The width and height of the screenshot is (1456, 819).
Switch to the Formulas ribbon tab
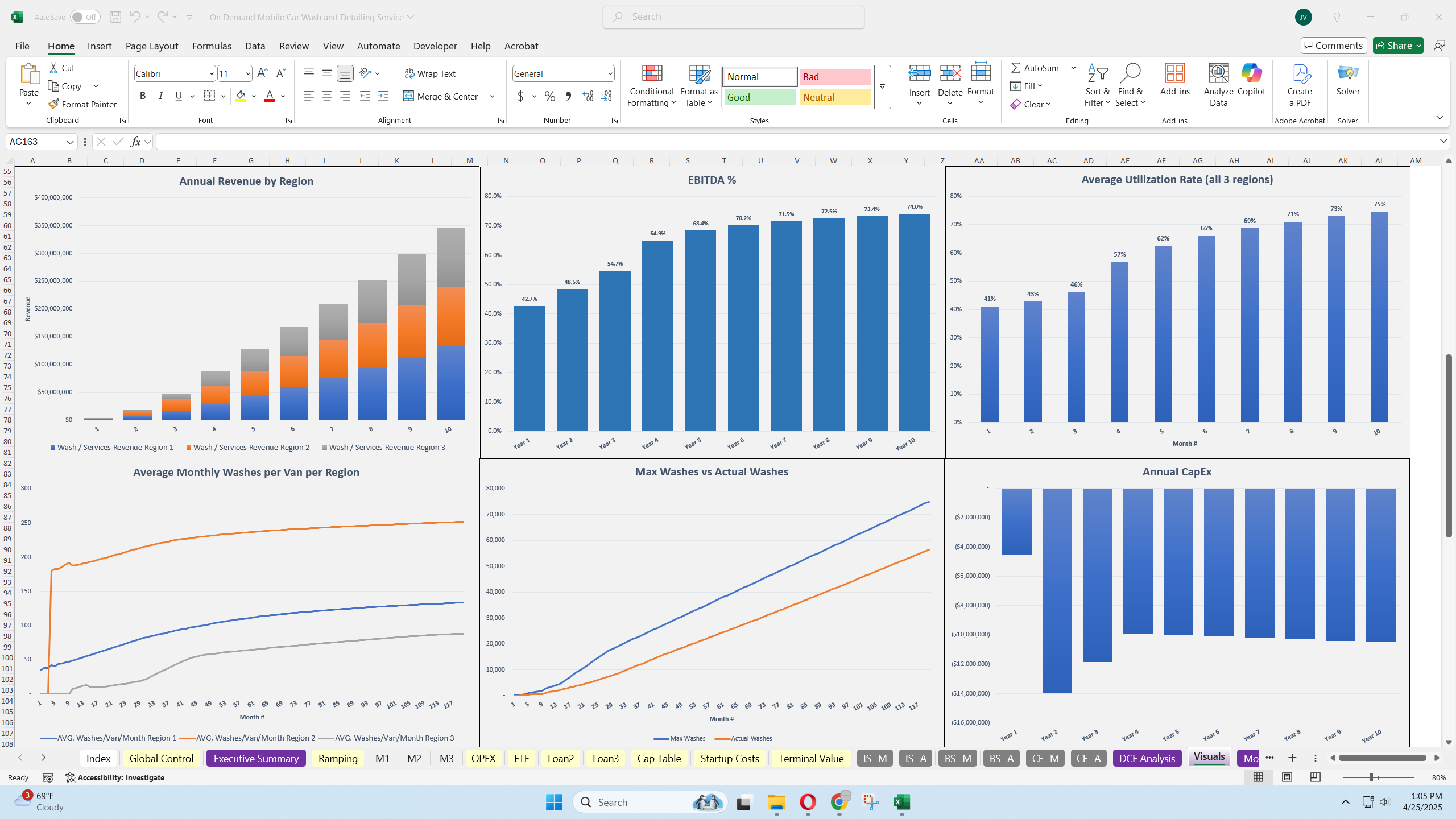pyautogui.click(x=211, y=46)
